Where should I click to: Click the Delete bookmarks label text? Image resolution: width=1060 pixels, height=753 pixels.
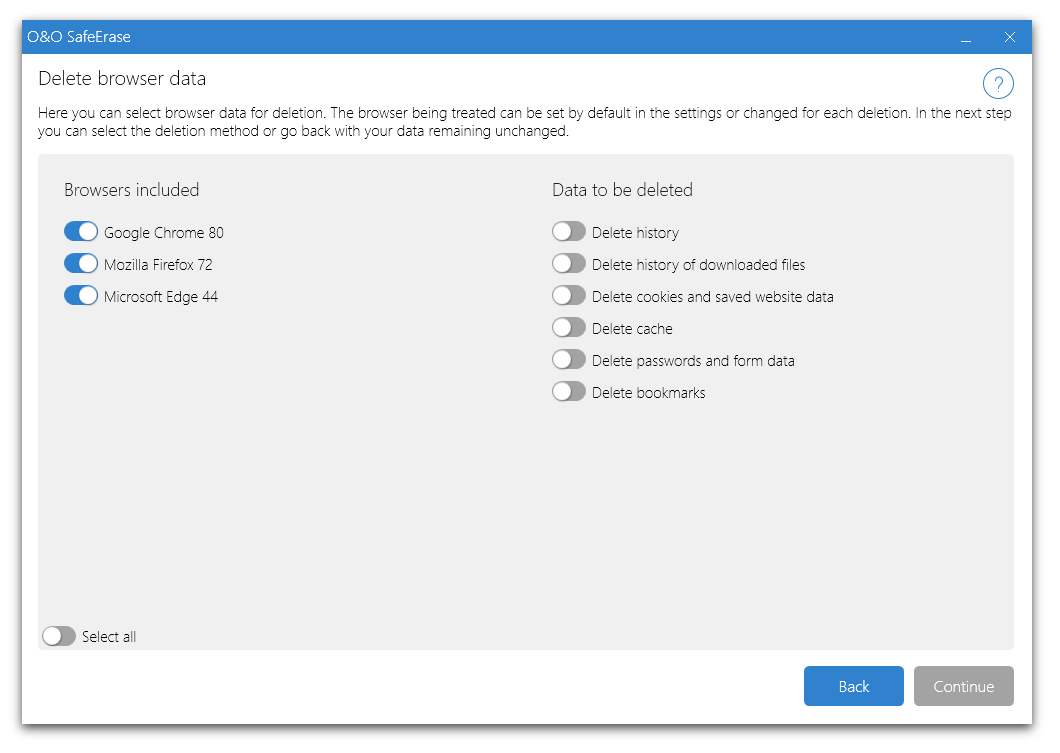tap(648, 393)
